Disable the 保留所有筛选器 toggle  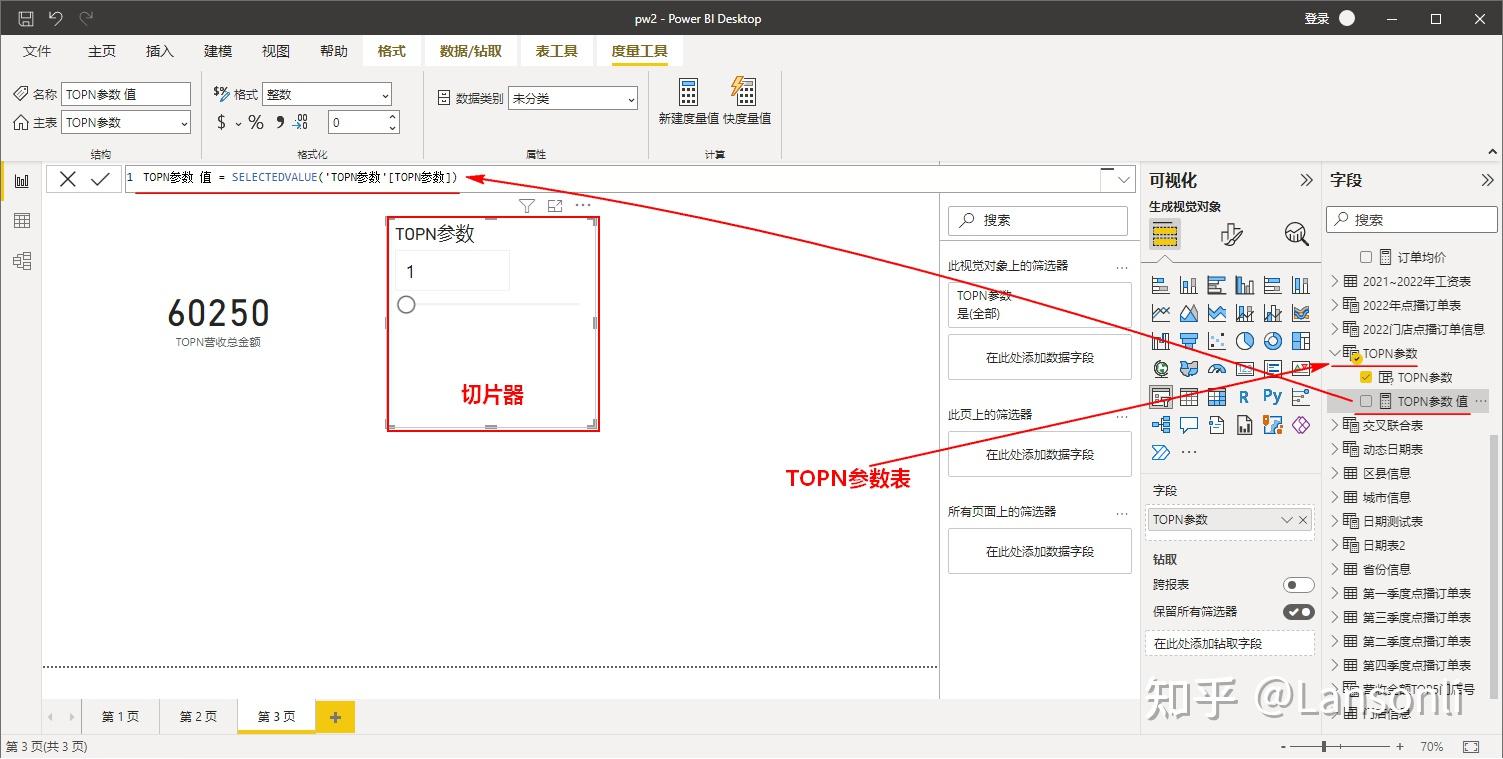tap(1297, 611)
